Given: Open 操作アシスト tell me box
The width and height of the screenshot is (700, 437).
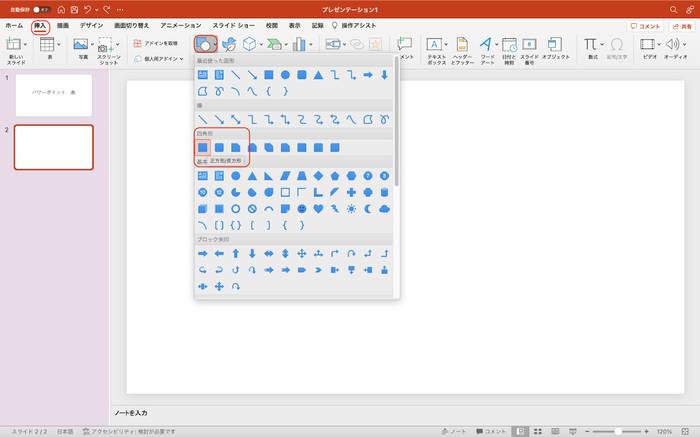Looking at the screenshot, I should (x=354, y=25).
